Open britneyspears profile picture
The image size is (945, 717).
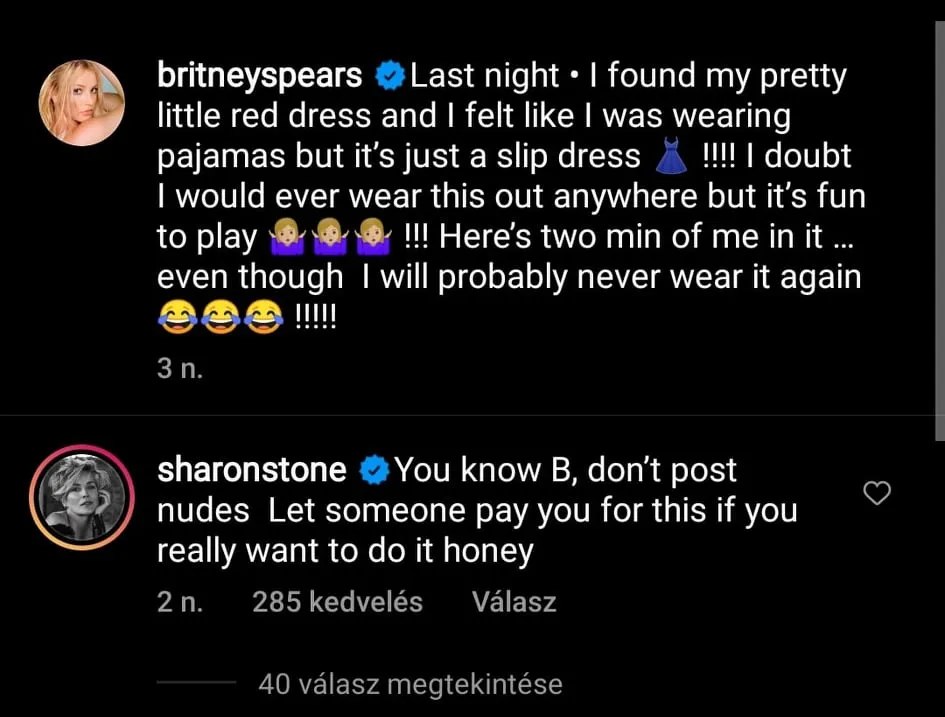click(82, 102)
